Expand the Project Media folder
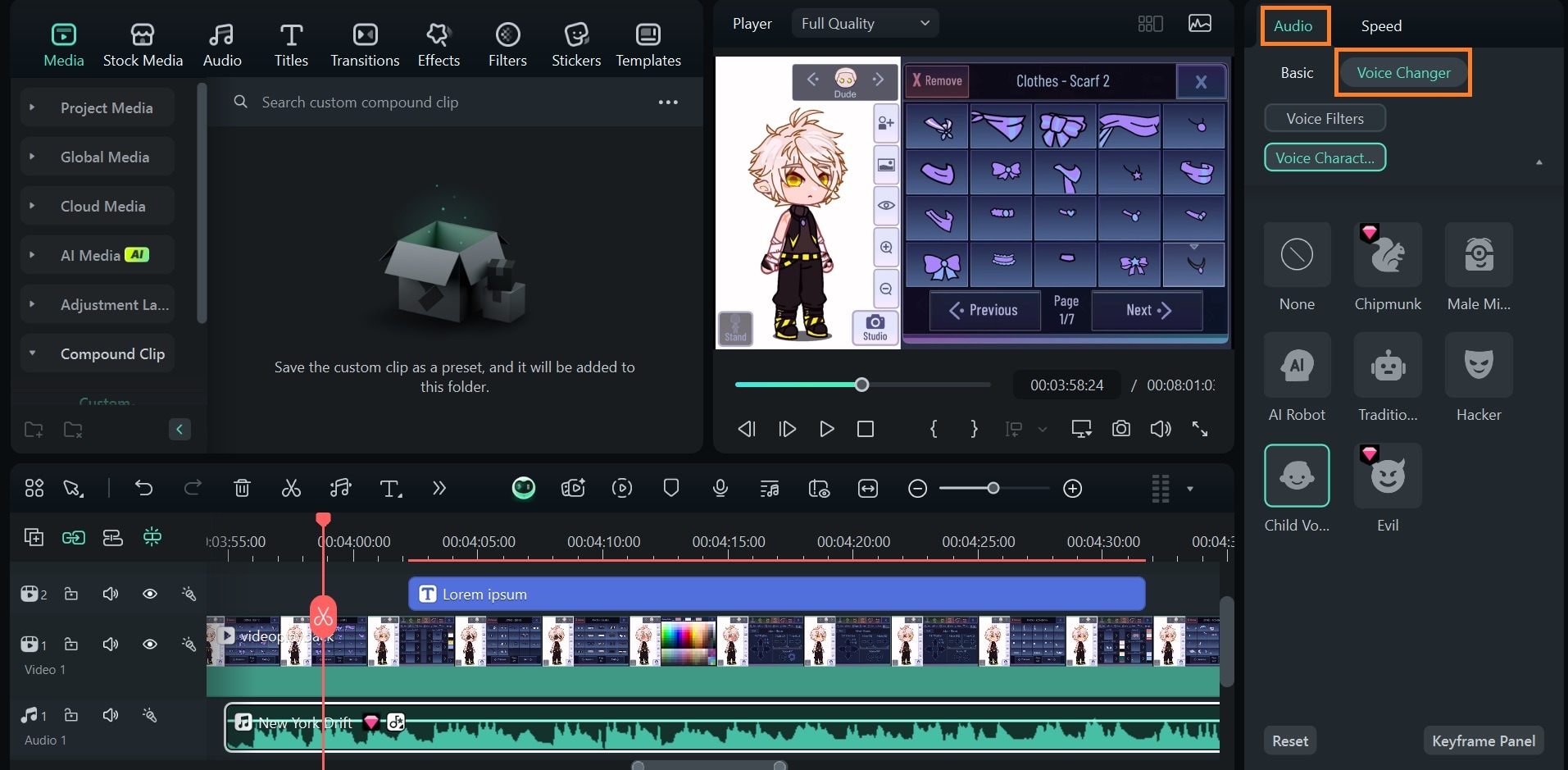The height and width of the screenshot is (770, 1568). pyautogui.click(x=98, y=107)
